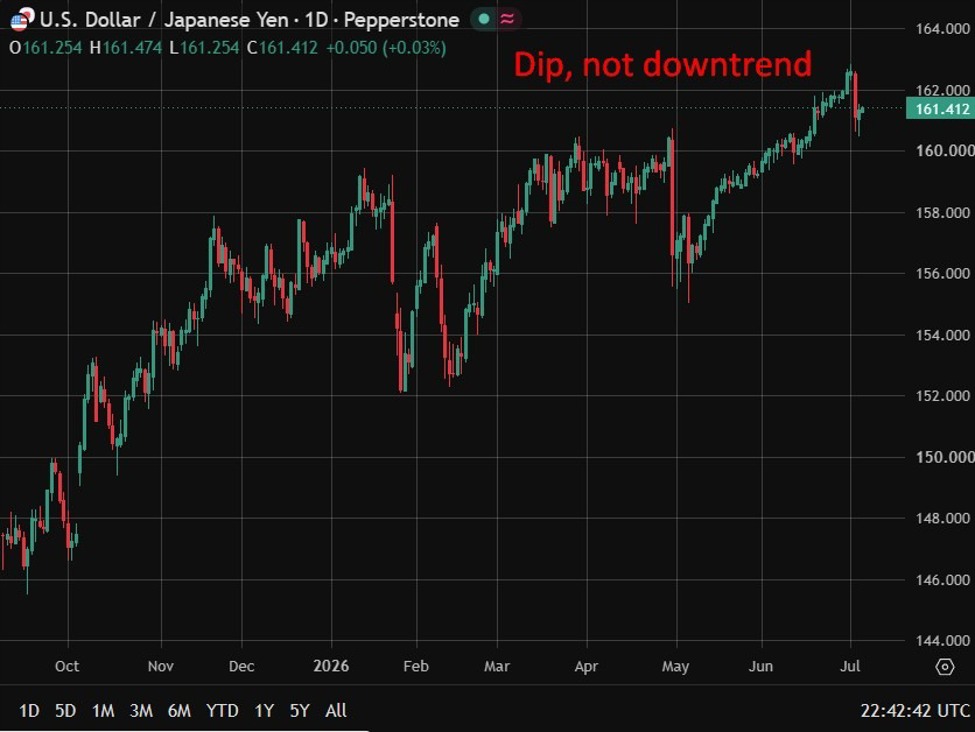Viewport: 975px width, 732px height.
Task: Click the Jul label on time axis
Action: (850, 666)
